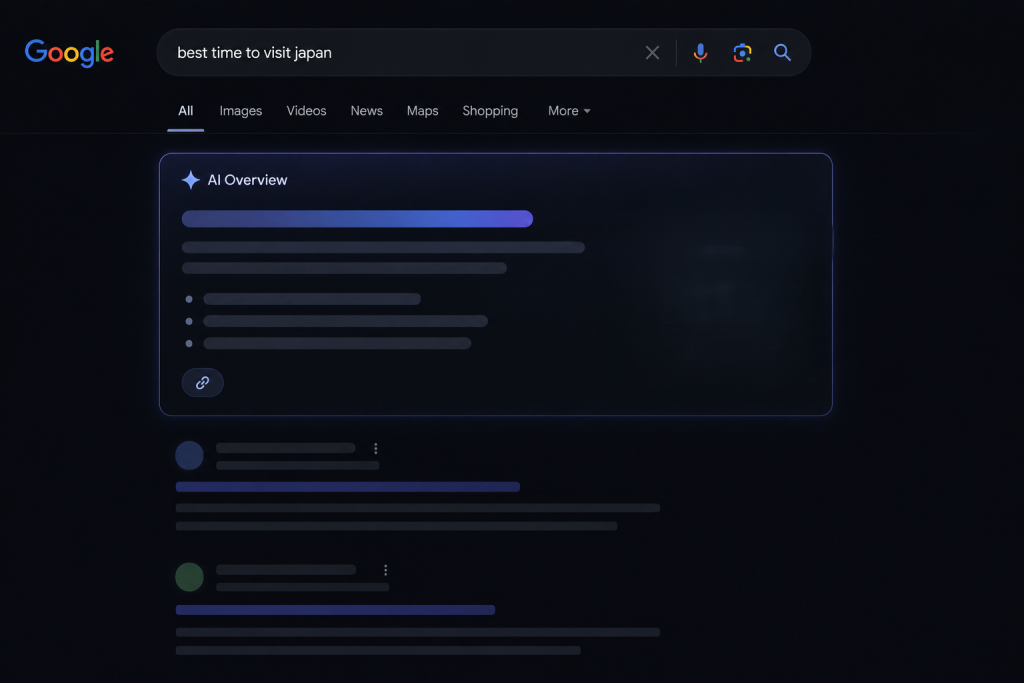Screen dimensions: 1024x683
Task: Clear the search query with X
Action: [652, 53]
